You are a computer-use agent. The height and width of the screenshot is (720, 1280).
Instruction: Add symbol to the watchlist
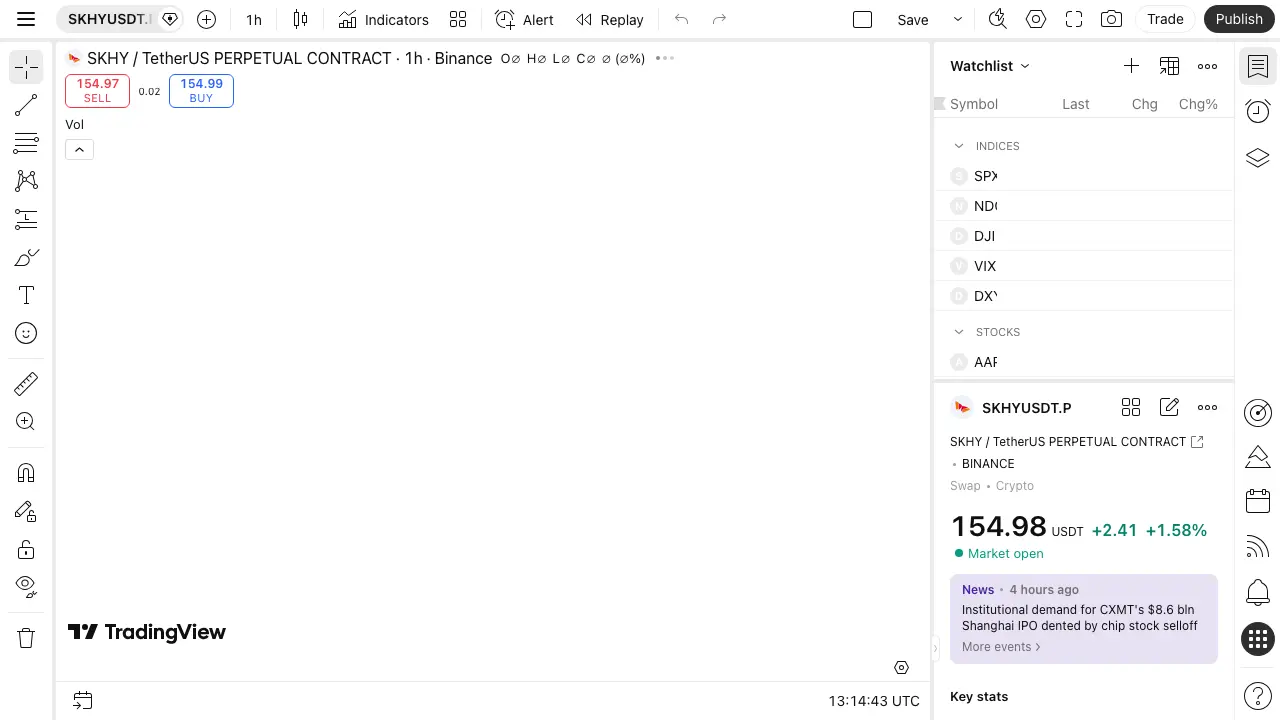pyautogui.click(x=1131, y=66)
